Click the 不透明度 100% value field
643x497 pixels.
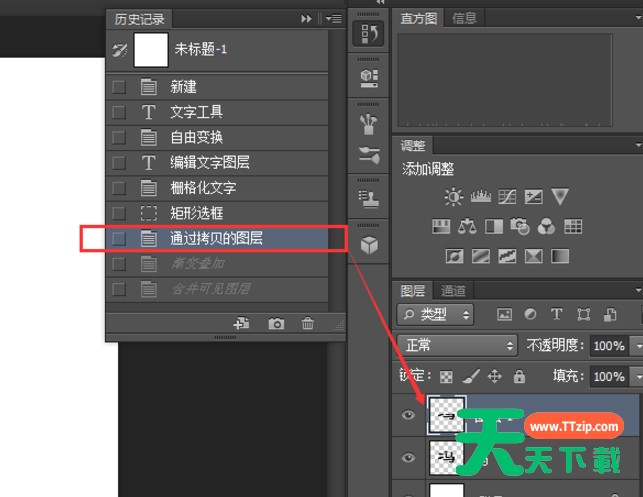(609, 346)
